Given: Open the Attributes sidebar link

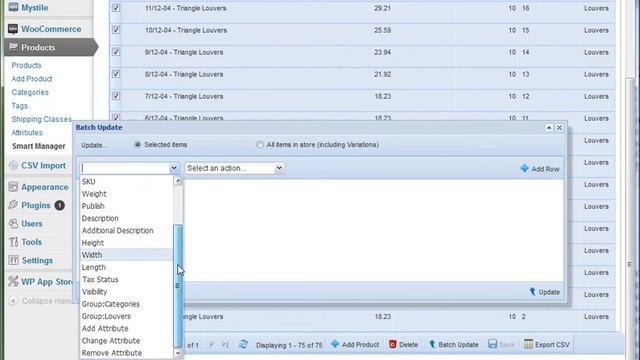Looking at the screenshot, I should 27,133.
